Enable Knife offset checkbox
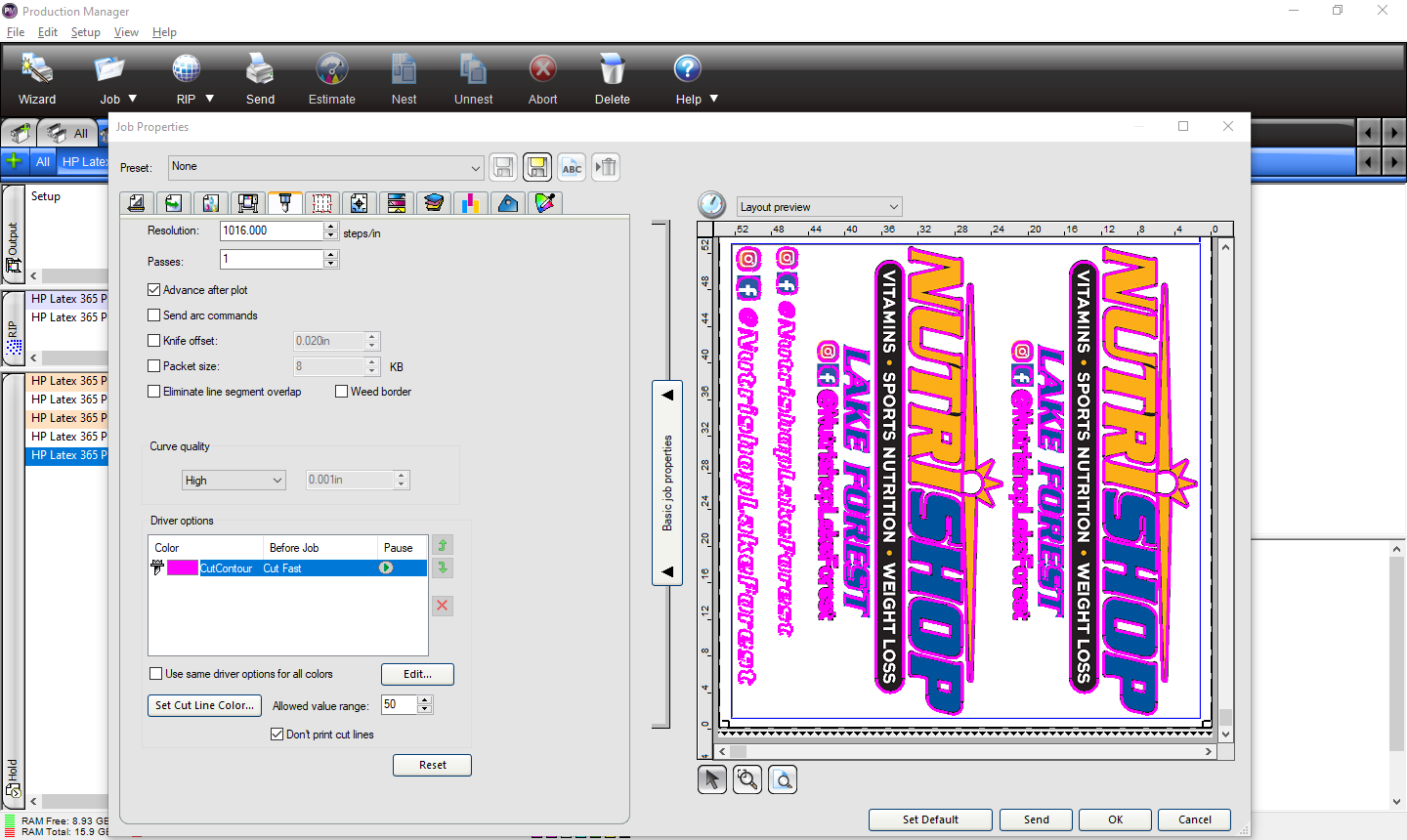The image size is (1407, 840). point(153,341)
